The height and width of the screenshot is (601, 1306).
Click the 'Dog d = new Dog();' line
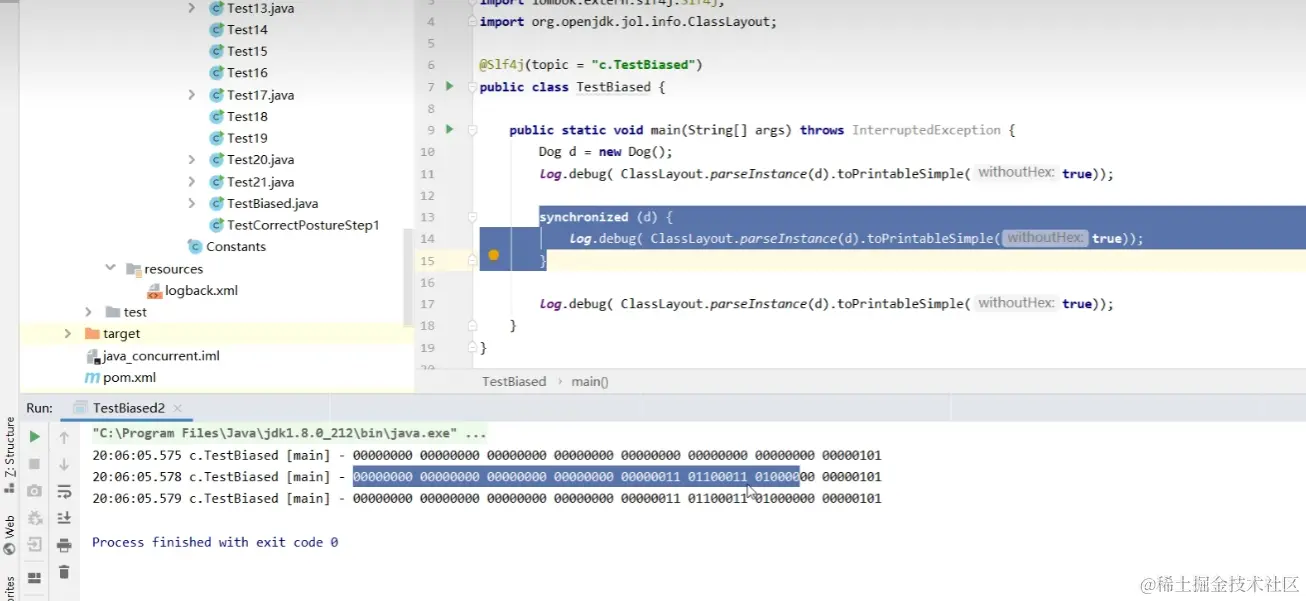[x=606, y=152]
